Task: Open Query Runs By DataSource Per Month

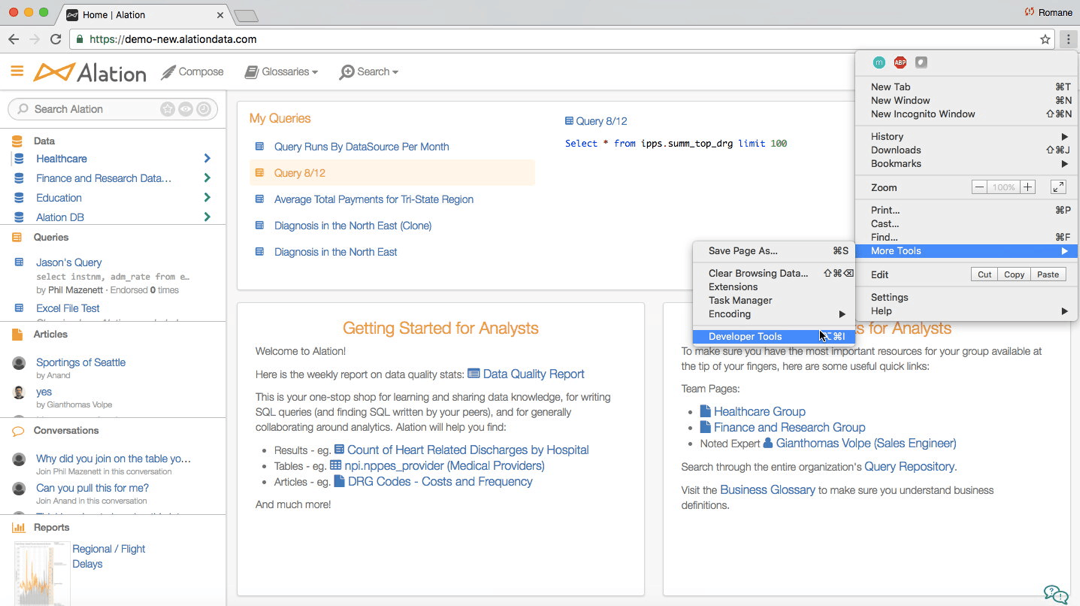Action: 362,147
